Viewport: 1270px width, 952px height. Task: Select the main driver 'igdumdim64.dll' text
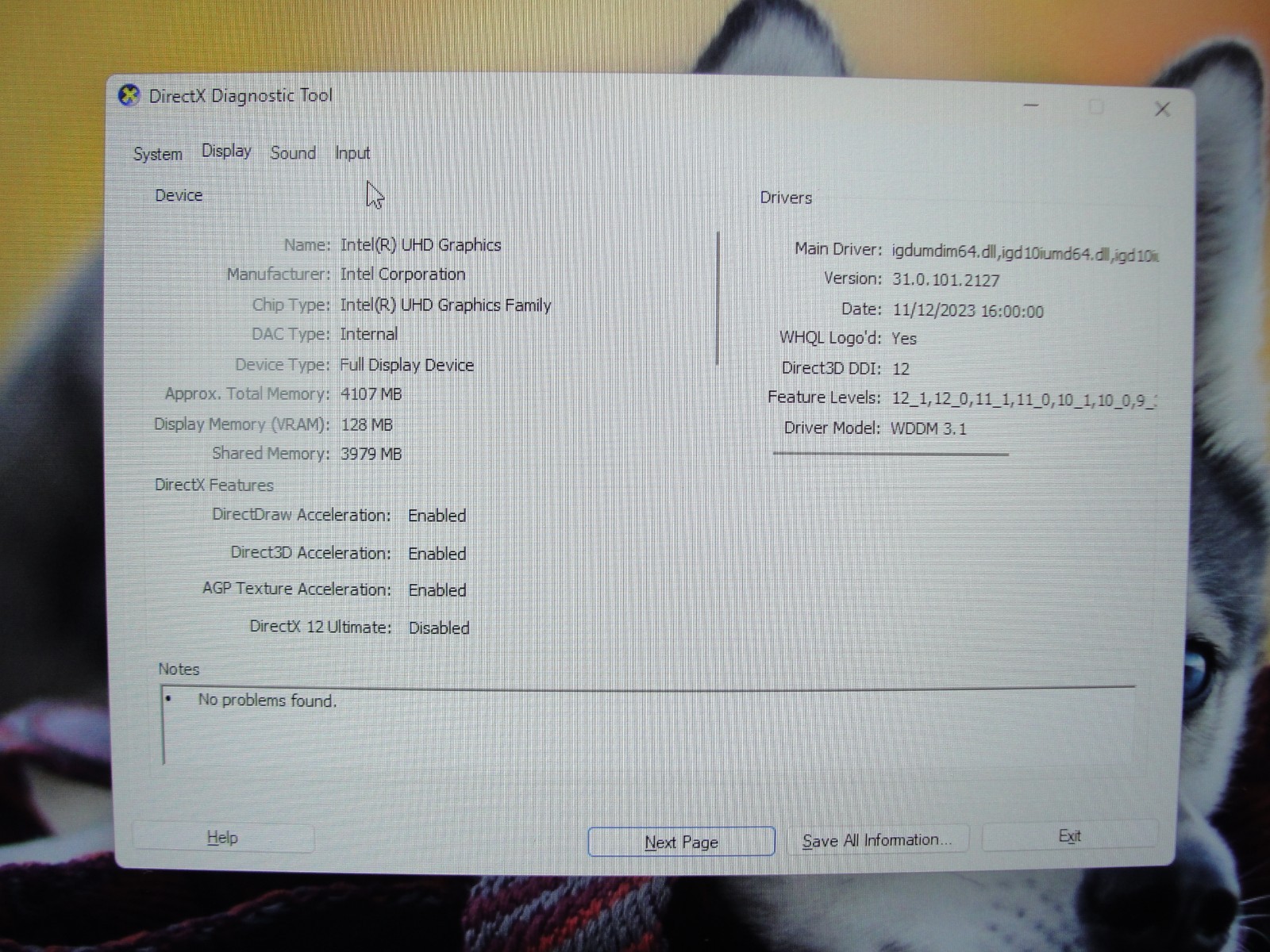[x=943, y=251]
